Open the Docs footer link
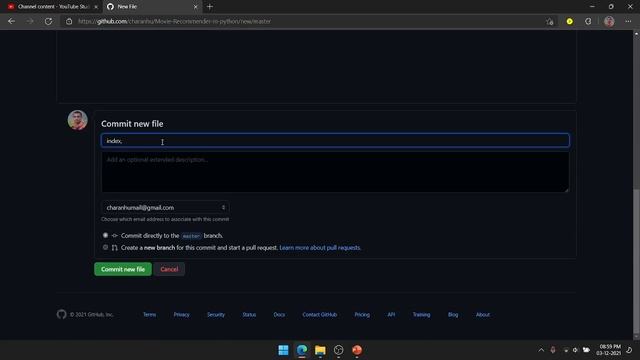 [x=279, y=315]
